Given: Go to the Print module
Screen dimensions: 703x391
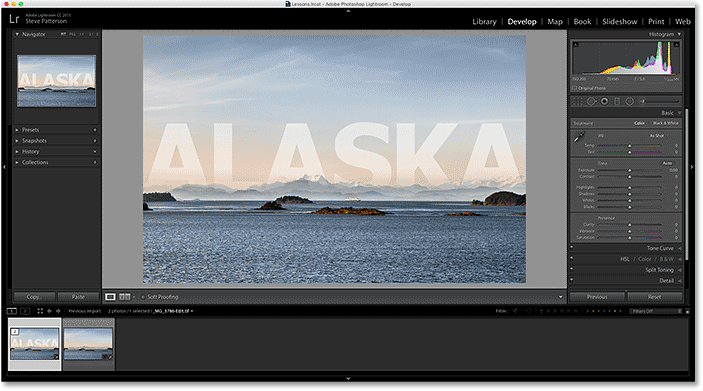Looking at the screenshot, I should (x=656, y=22).
